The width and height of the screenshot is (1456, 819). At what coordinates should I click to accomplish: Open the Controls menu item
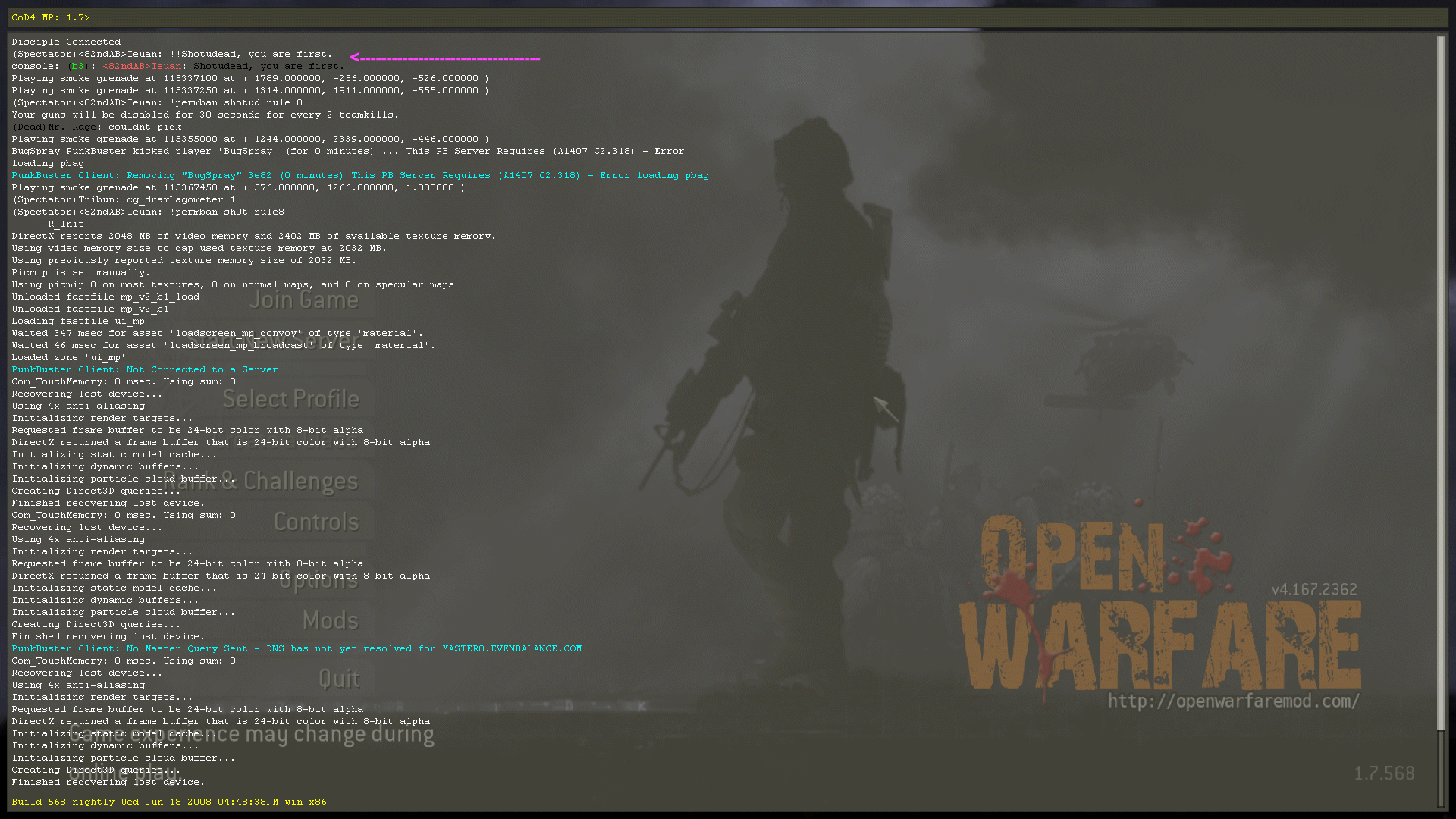click(316, 522)
